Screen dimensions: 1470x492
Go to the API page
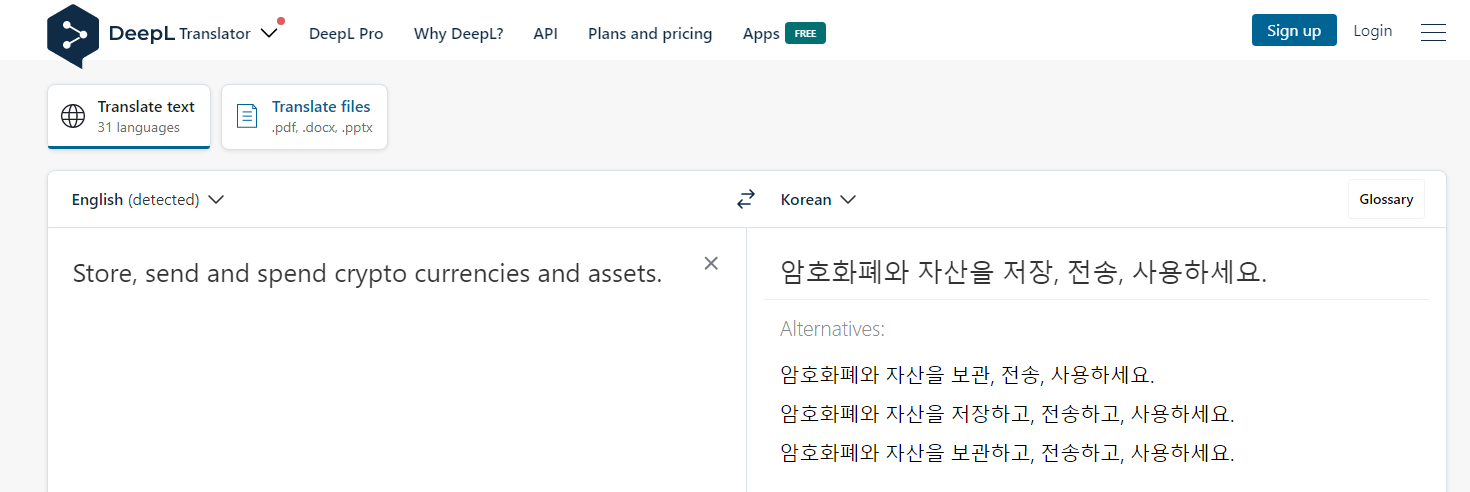[545, 33]
